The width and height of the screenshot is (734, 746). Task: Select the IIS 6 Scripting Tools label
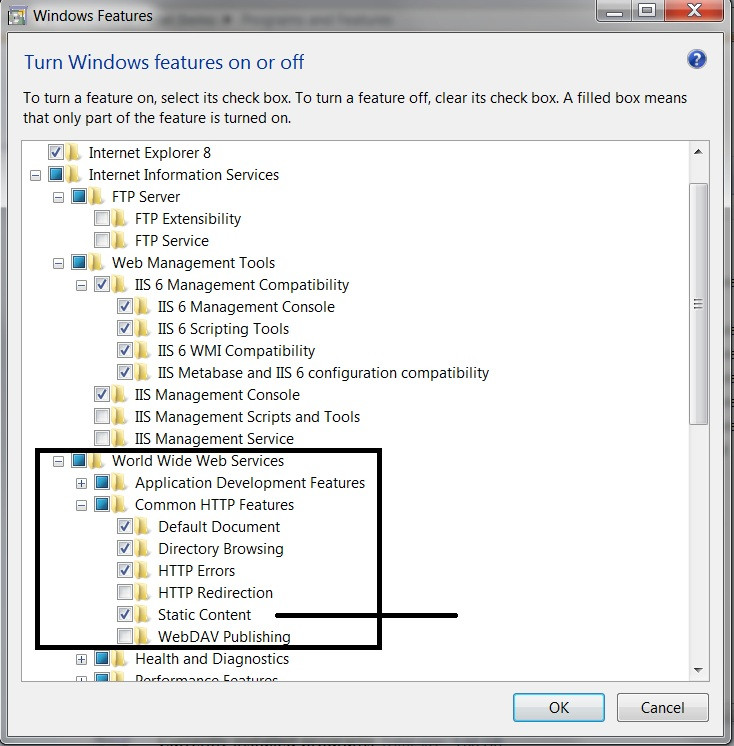coord(223,329)
